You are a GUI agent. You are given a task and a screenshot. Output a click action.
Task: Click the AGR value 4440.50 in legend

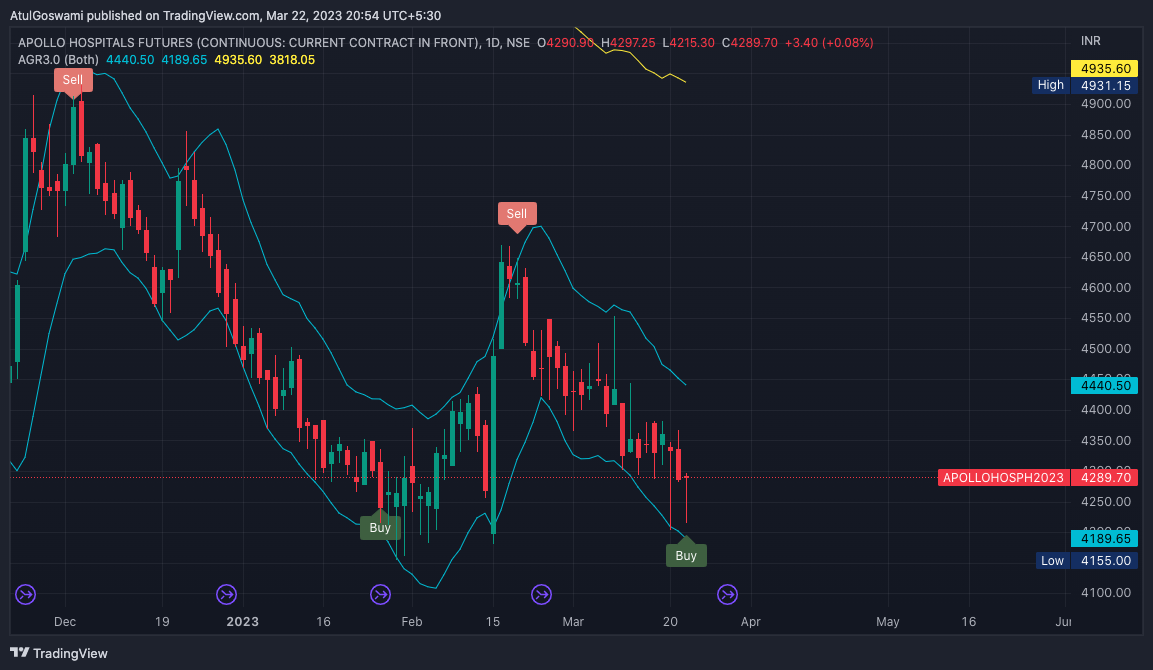tap(130, 60)
